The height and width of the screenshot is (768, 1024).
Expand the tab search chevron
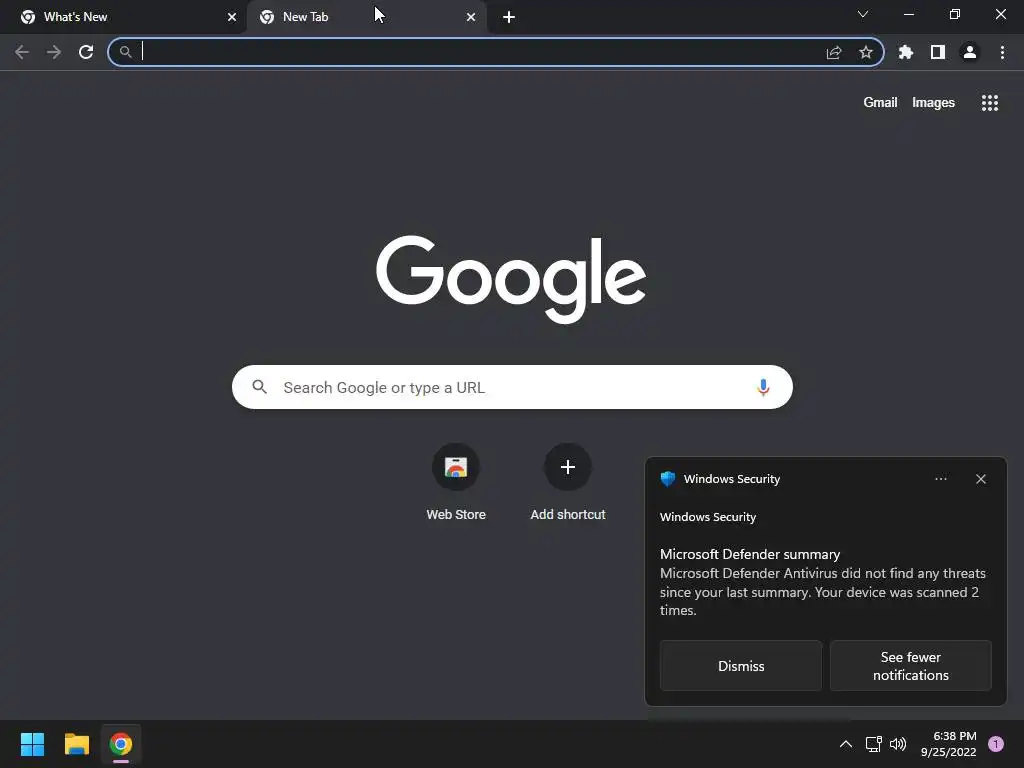tap(863, 14)
